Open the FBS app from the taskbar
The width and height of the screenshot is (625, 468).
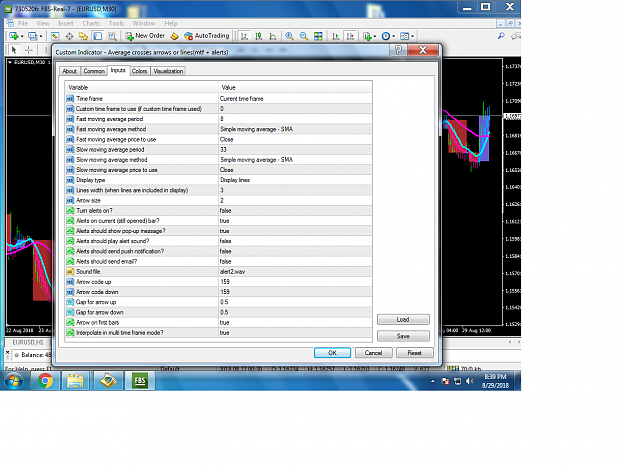140,381
